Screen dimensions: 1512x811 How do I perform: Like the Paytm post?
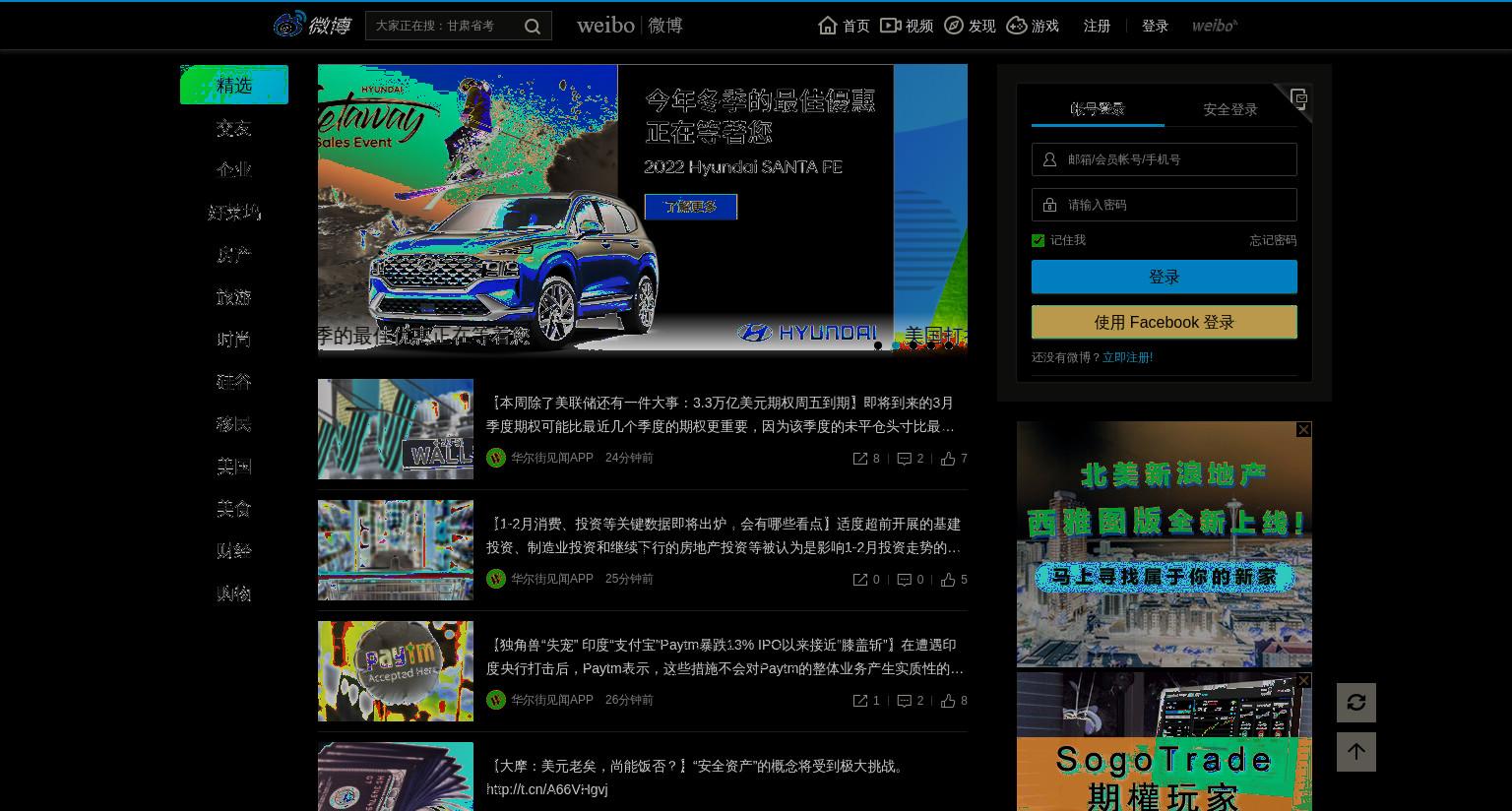948,701
